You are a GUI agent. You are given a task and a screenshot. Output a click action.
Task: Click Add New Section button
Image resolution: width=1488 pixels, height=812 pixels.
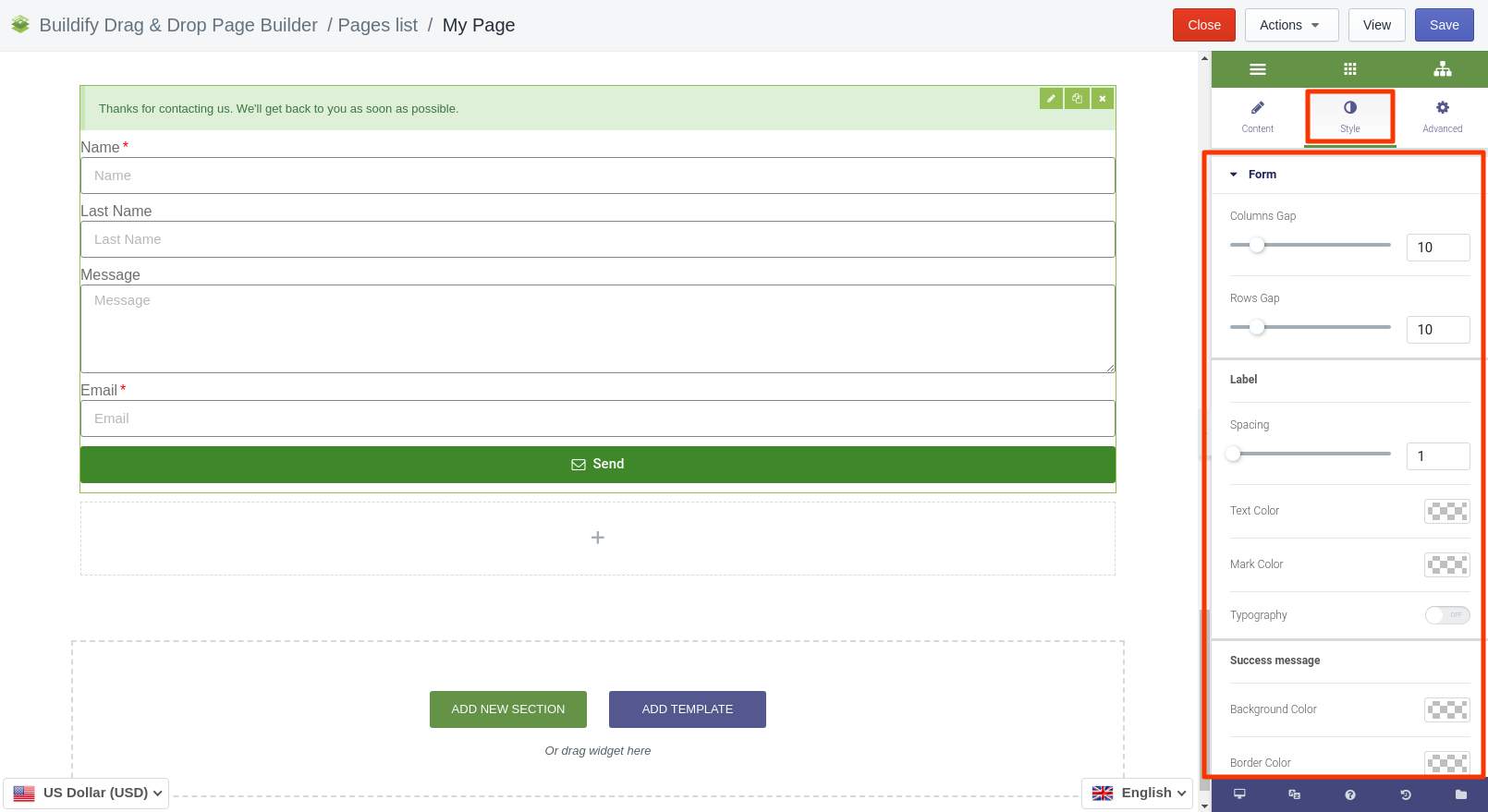coord(508,709)
